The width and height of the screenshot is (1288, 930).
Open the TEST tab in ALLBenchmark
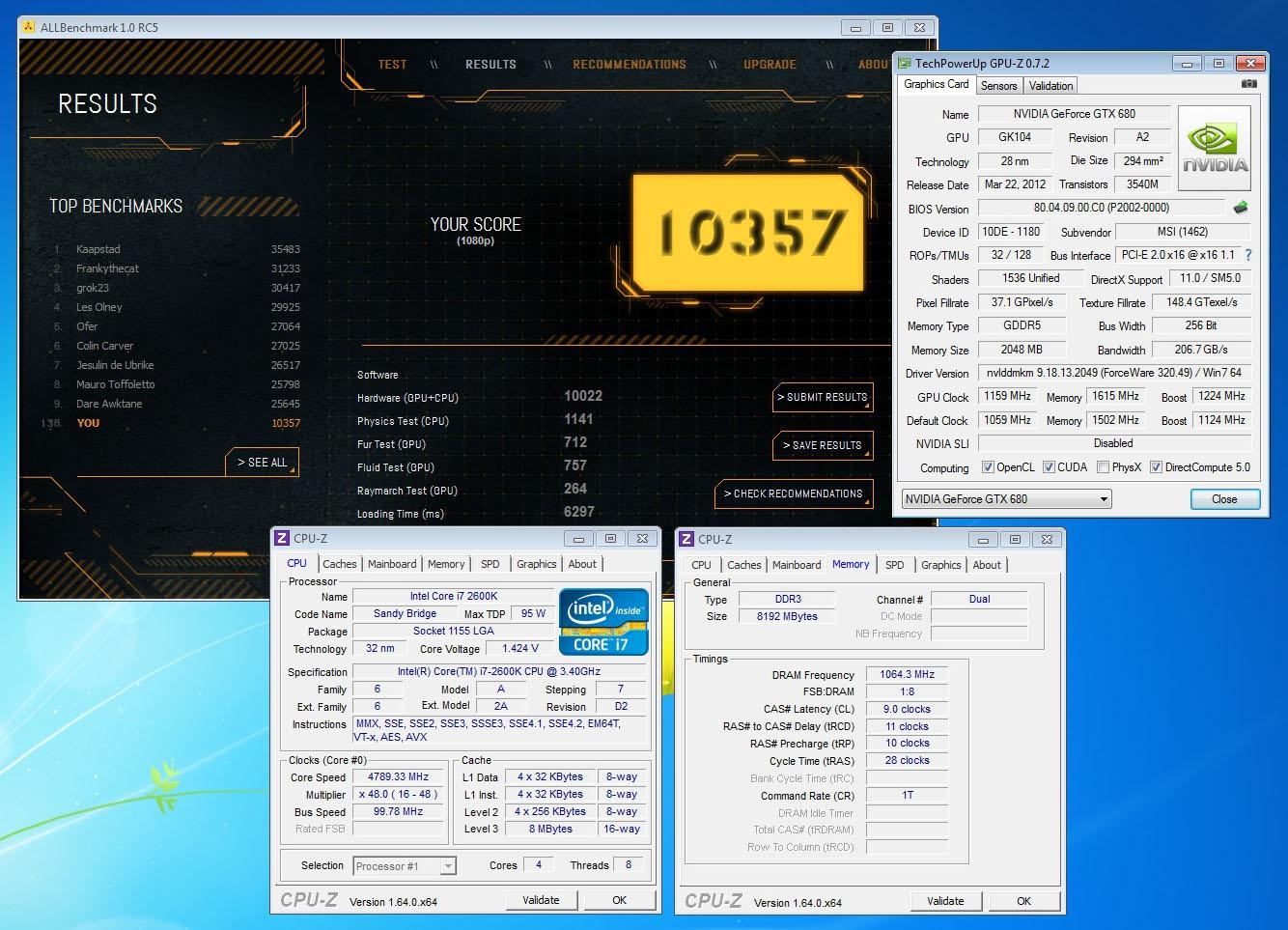coord(392,65)
